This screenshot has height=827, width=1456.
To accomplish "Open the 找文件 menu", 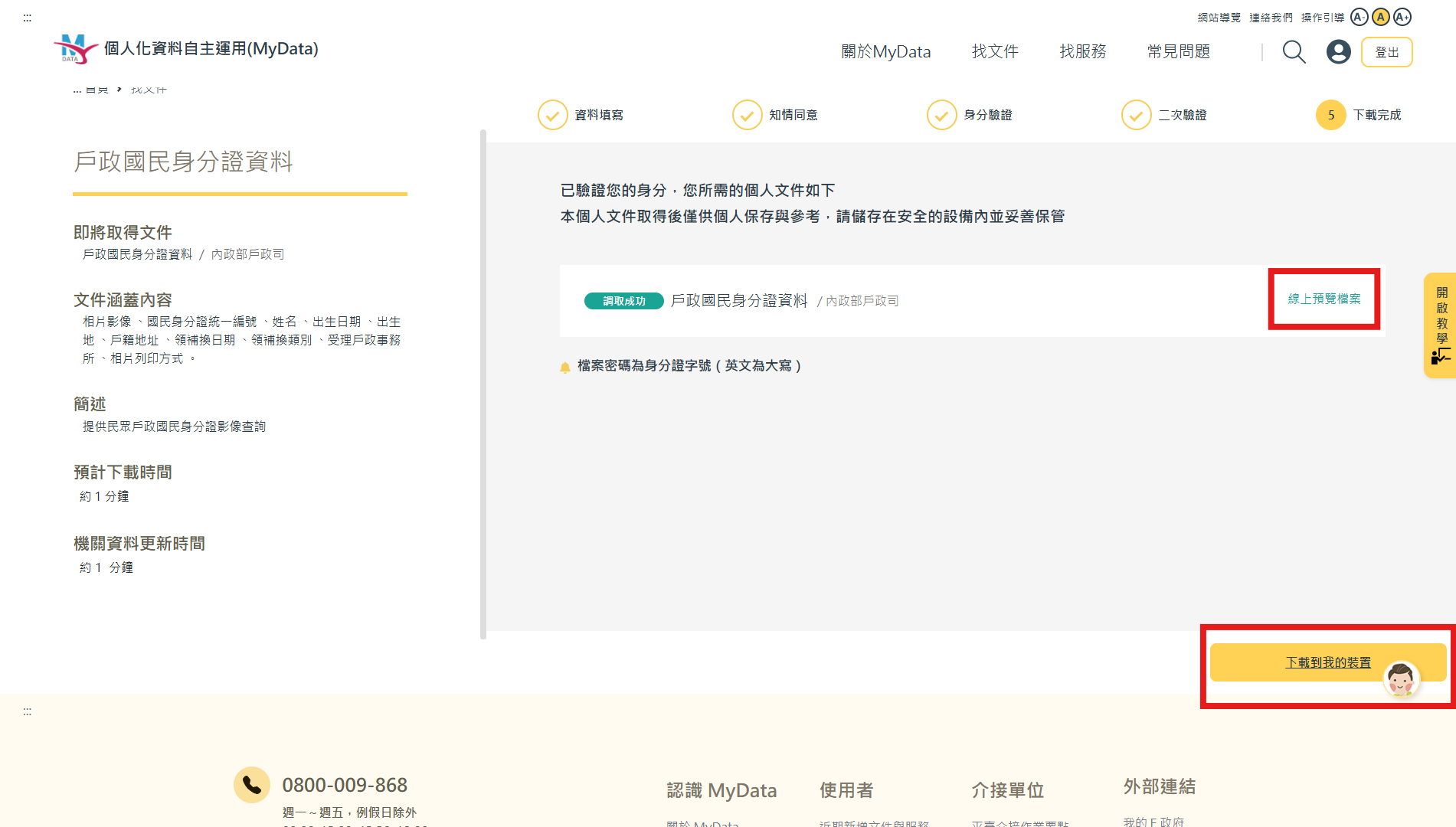I will click(995, 51).
